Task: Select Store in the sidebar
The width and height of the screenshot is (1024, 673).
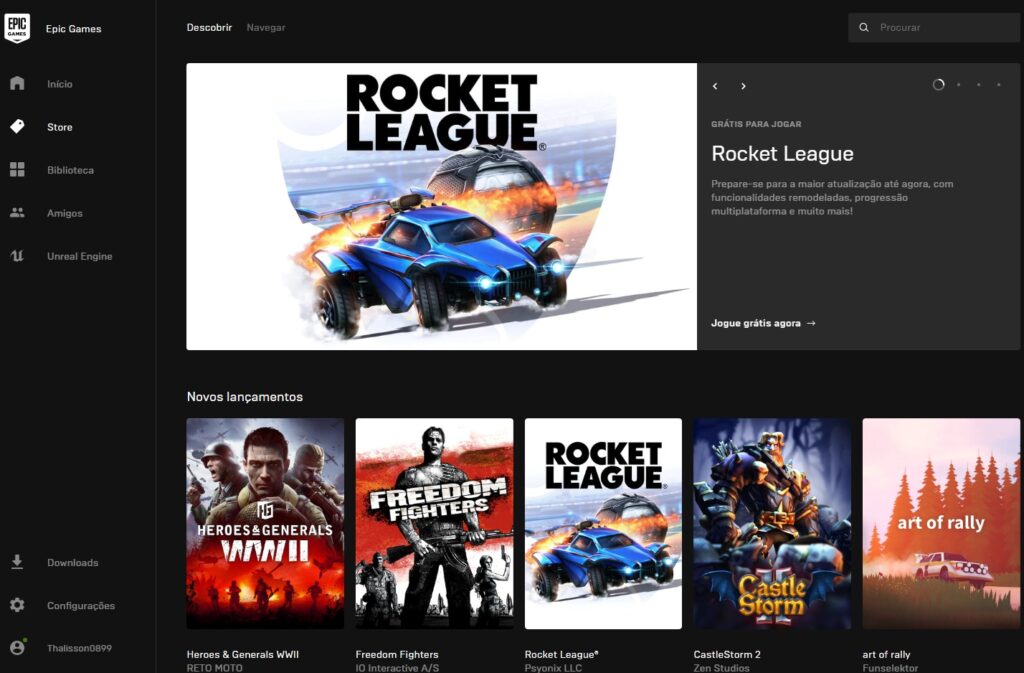Action: point(59,127)
